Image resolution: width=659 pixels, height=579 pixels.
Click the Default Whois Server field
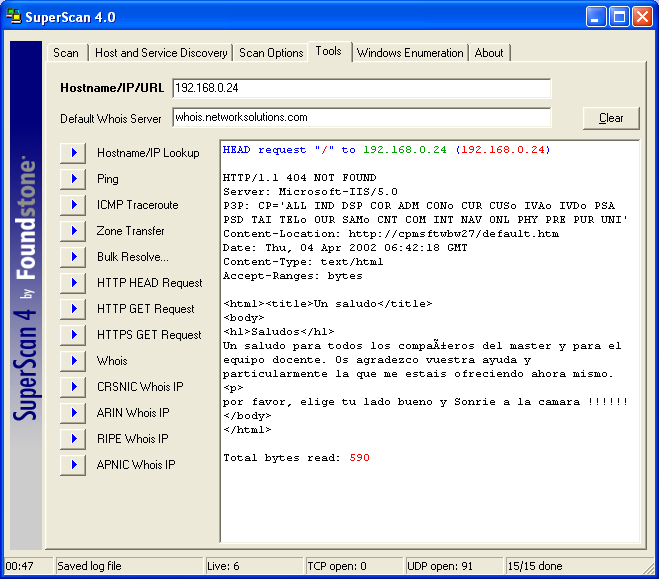(361, 117)
